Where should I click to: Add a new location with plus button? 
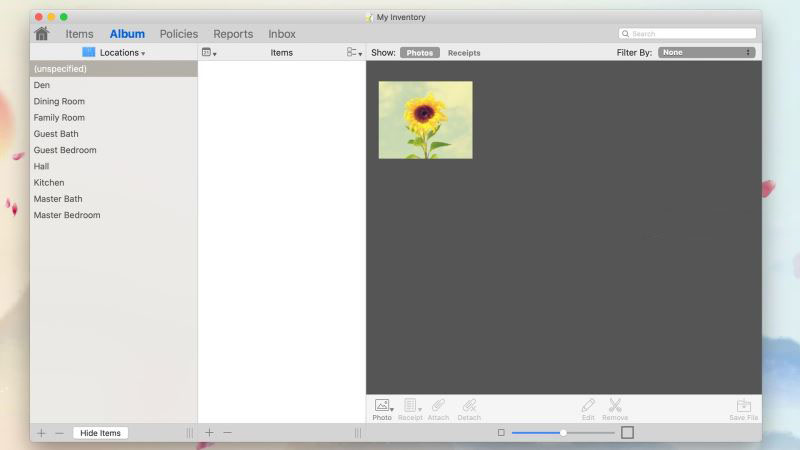coord(41,433)
